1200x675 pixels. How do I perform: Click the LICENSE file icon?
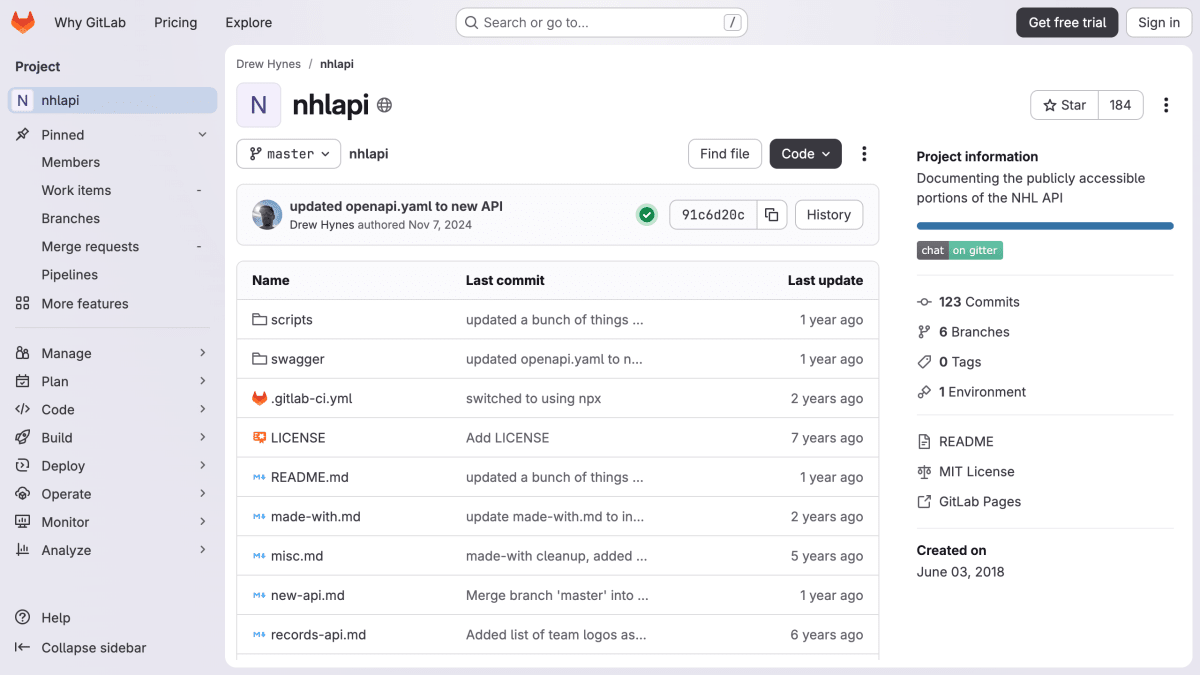pos(259,438)
